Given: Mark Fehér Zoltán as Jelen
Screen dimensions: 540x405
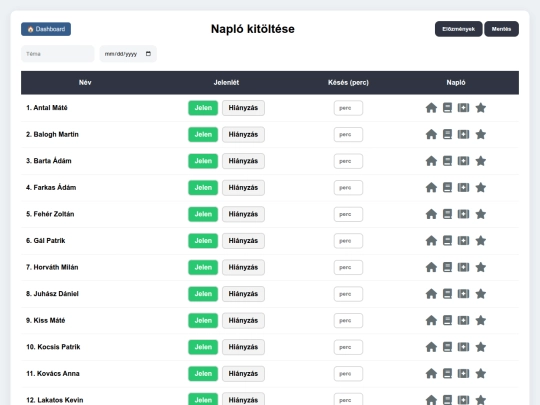Looking at the screenshot, I should pyautogui.click(x=203, y=214).
